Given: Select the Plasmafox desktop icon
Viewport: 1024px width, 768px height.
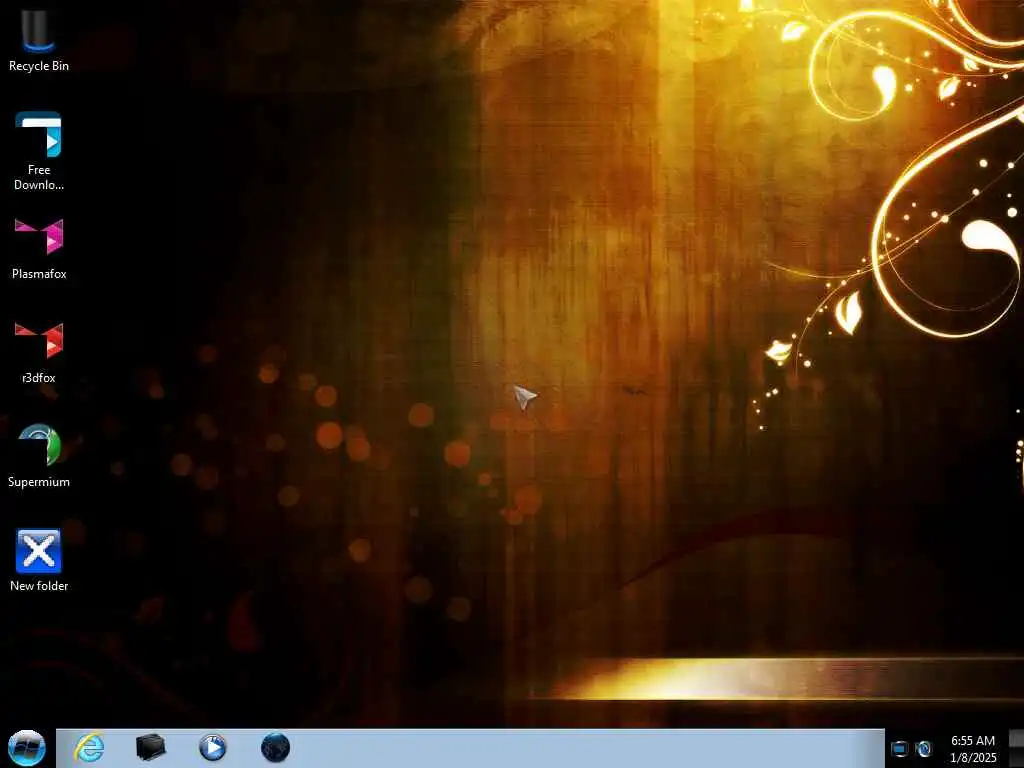Looking at the screenshot, I should point(39,249).
